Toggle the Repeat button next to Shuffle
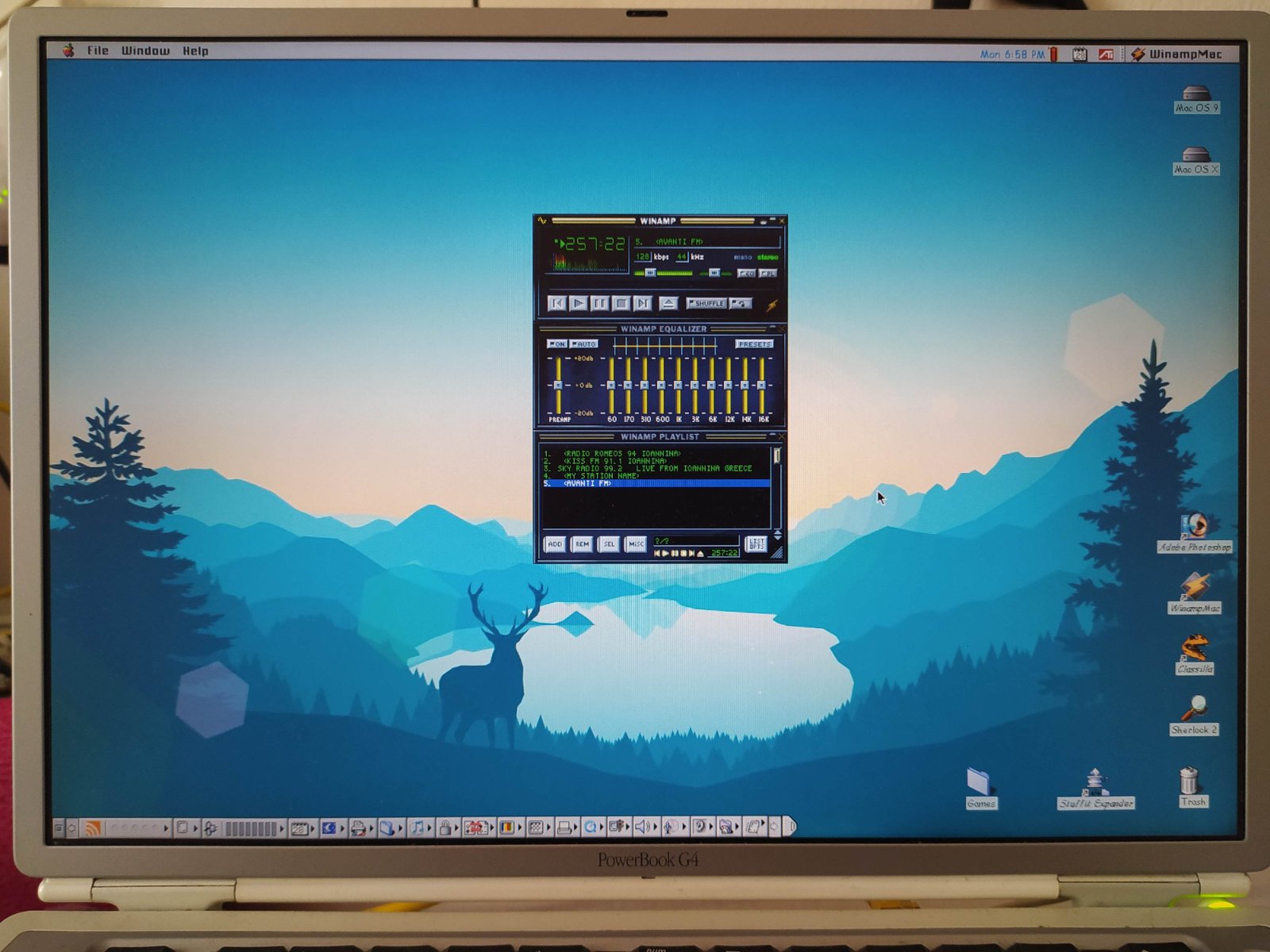The height and width of the screenshot is (952, 1270). click(741, 303)
